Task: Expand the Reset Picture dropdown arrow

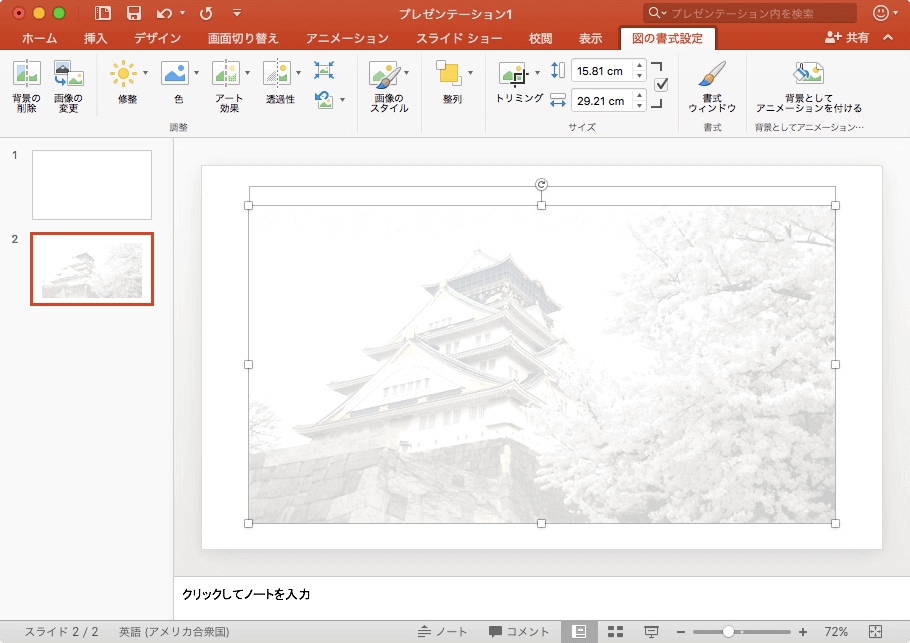Action: tap(342, 100)
